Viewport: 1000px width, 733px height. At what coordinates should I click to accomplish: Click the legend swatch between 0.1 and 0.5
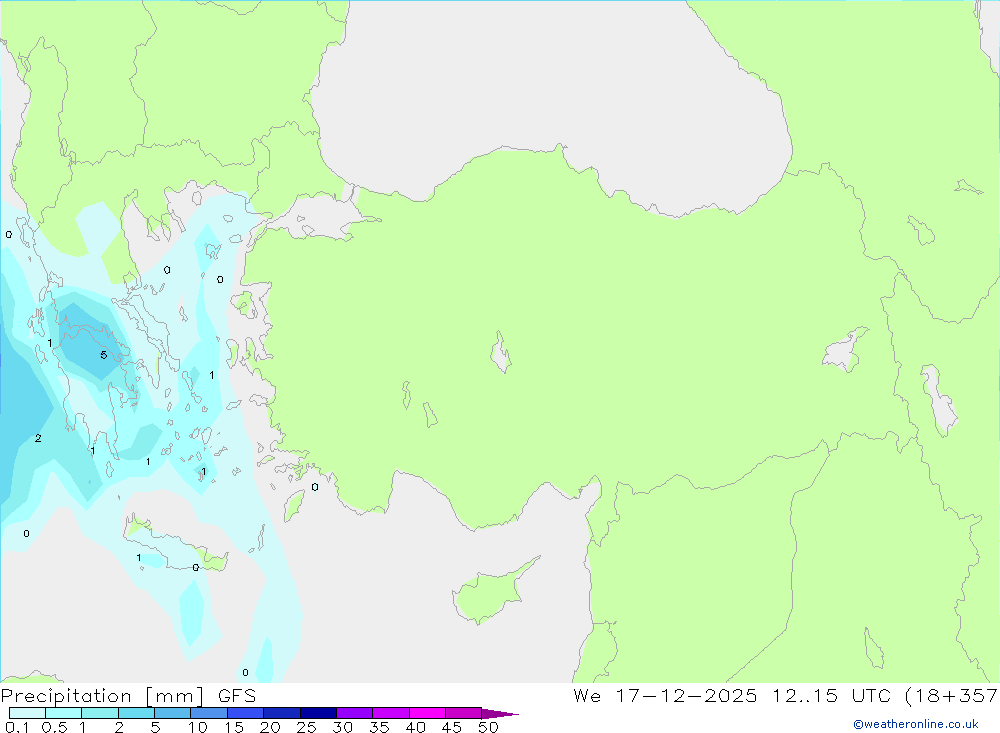click(x=27, y=713)
